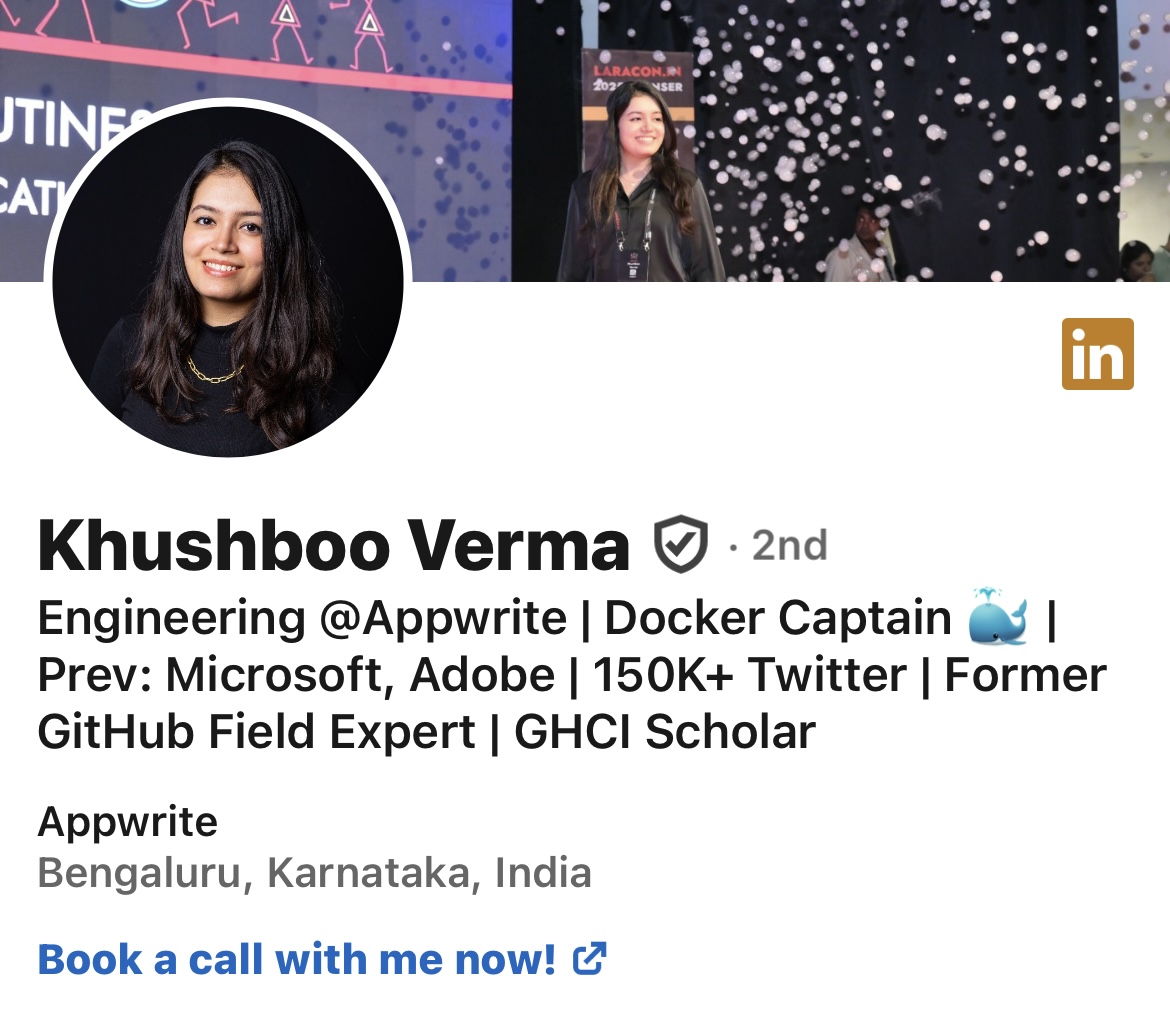
Task: Open the 'Book a call with me now!' link
Action: (297, 959)
